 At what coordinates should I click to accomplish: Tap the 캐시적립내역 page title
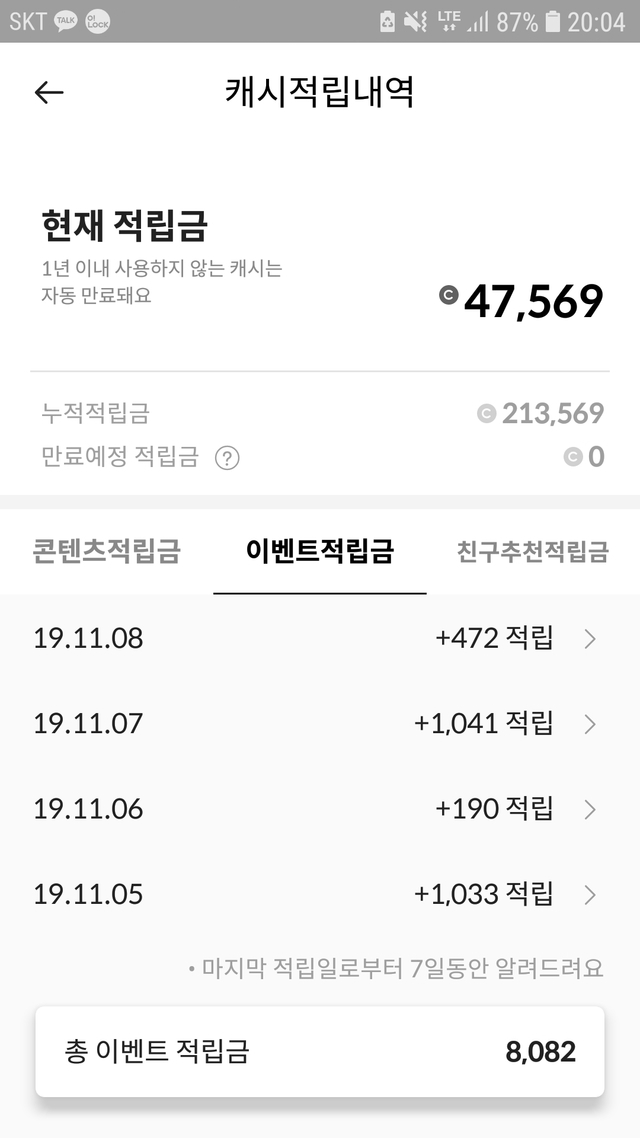point(320,93)
